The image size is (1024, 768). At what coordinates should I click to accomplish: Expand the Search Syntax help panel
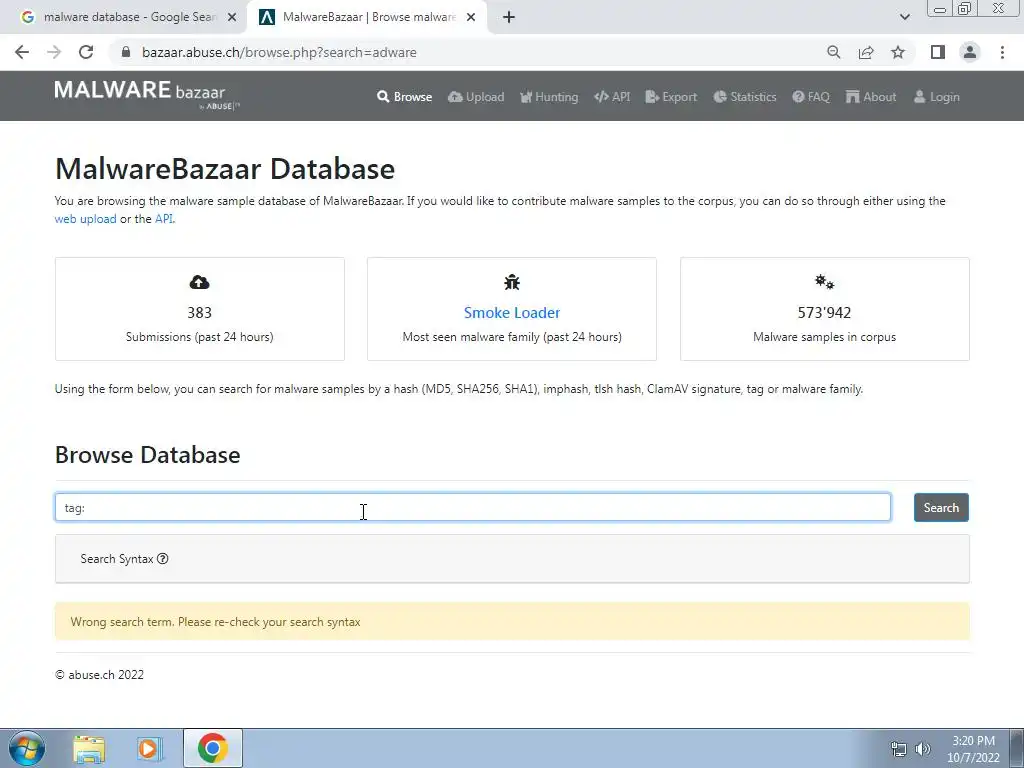click(x=513, y=559)
